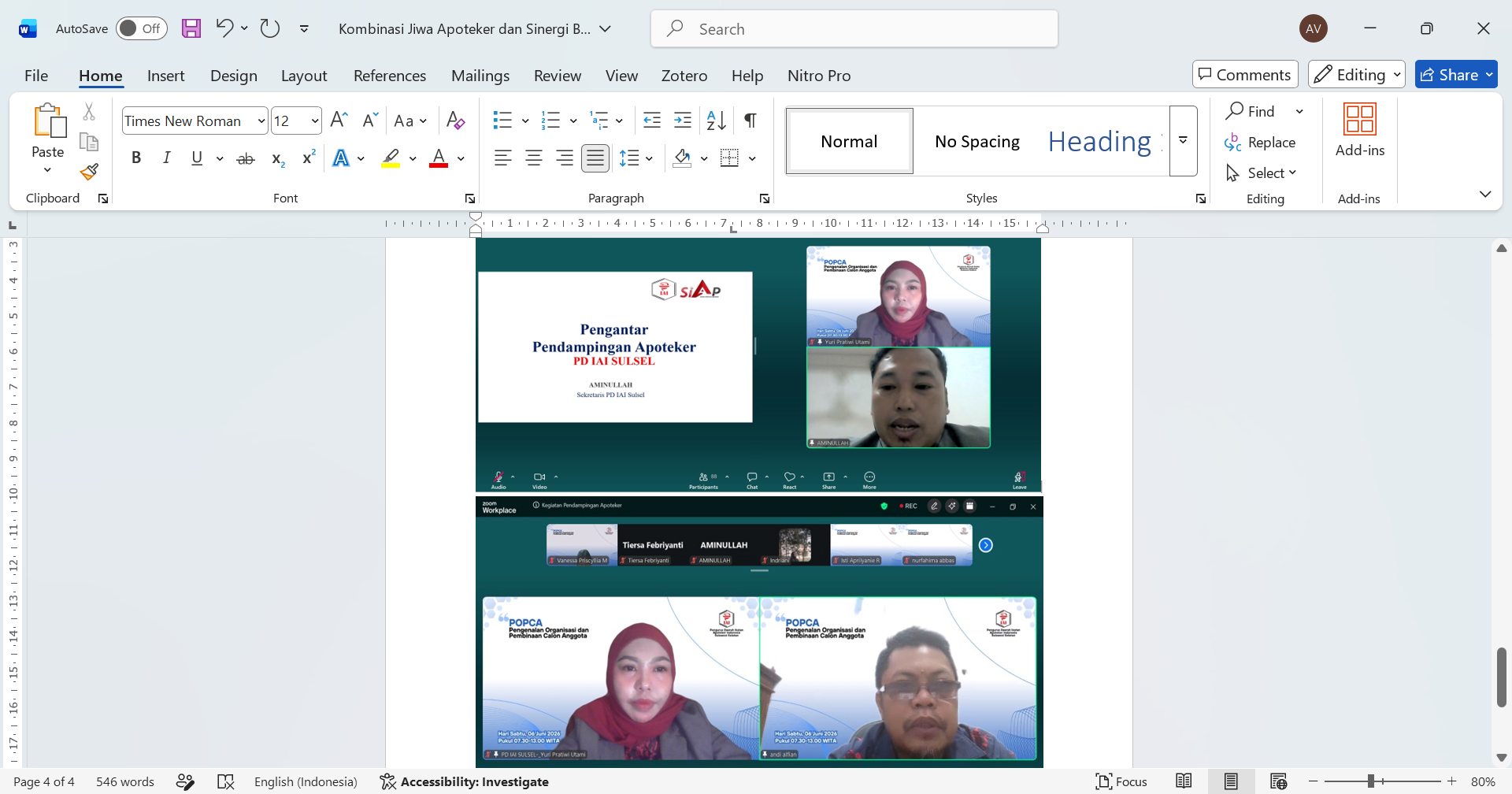Expand the bullets list dropdown arrow
1512x794 pixels.
click(525, 121)
